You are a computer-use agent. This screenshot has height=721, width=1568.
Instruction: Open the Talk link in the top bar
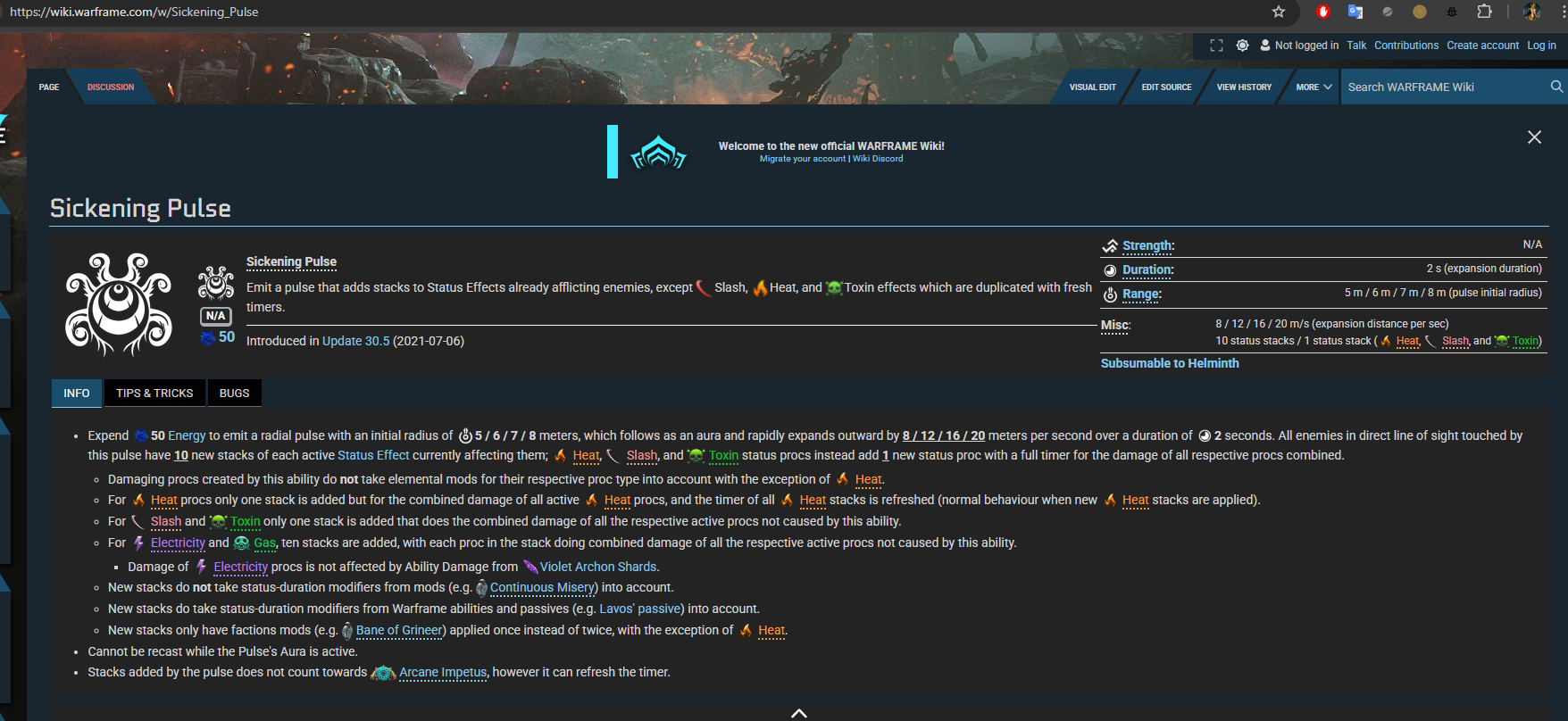click(x=1356, y=46)
